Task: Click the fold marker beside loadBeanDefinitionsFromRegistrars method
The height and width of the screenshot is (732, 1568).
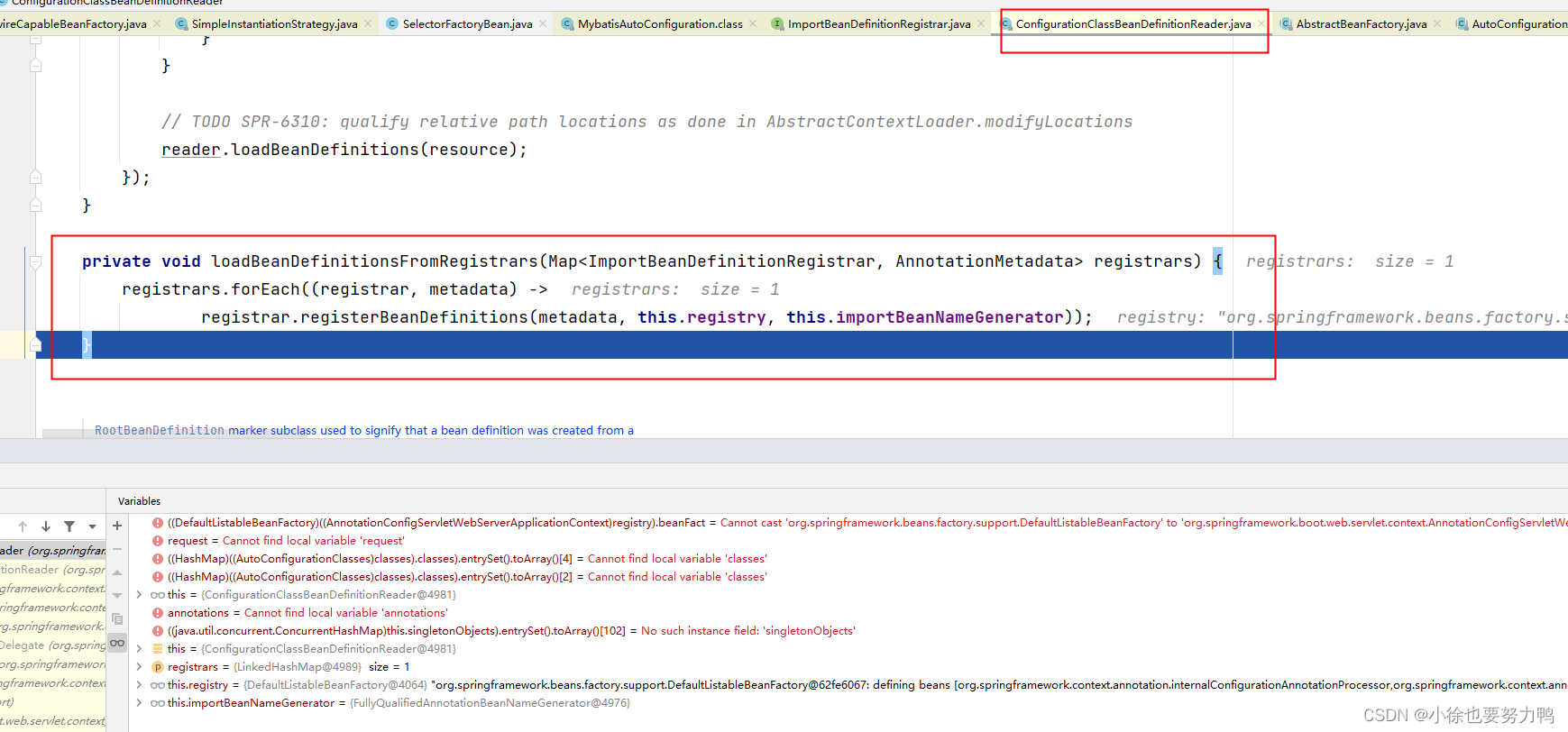Action: pyautogui.click(x=36, y=262)
